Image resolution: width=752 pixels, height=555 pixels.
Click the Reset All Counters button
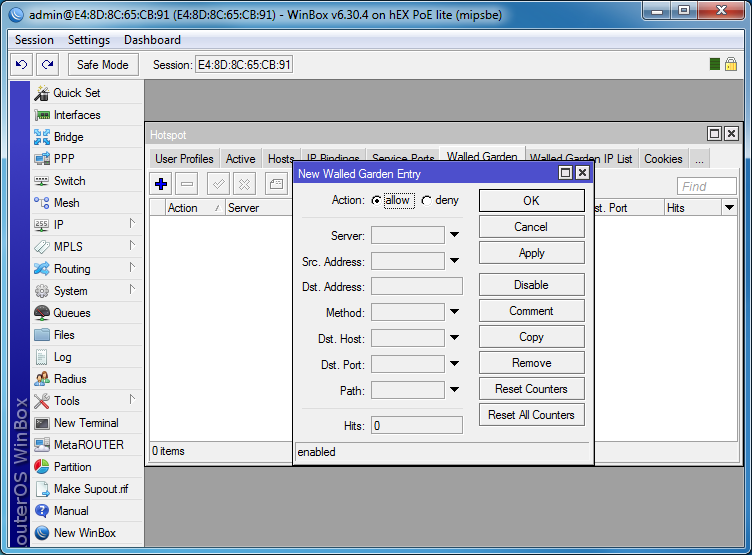[x=531, y=414]
